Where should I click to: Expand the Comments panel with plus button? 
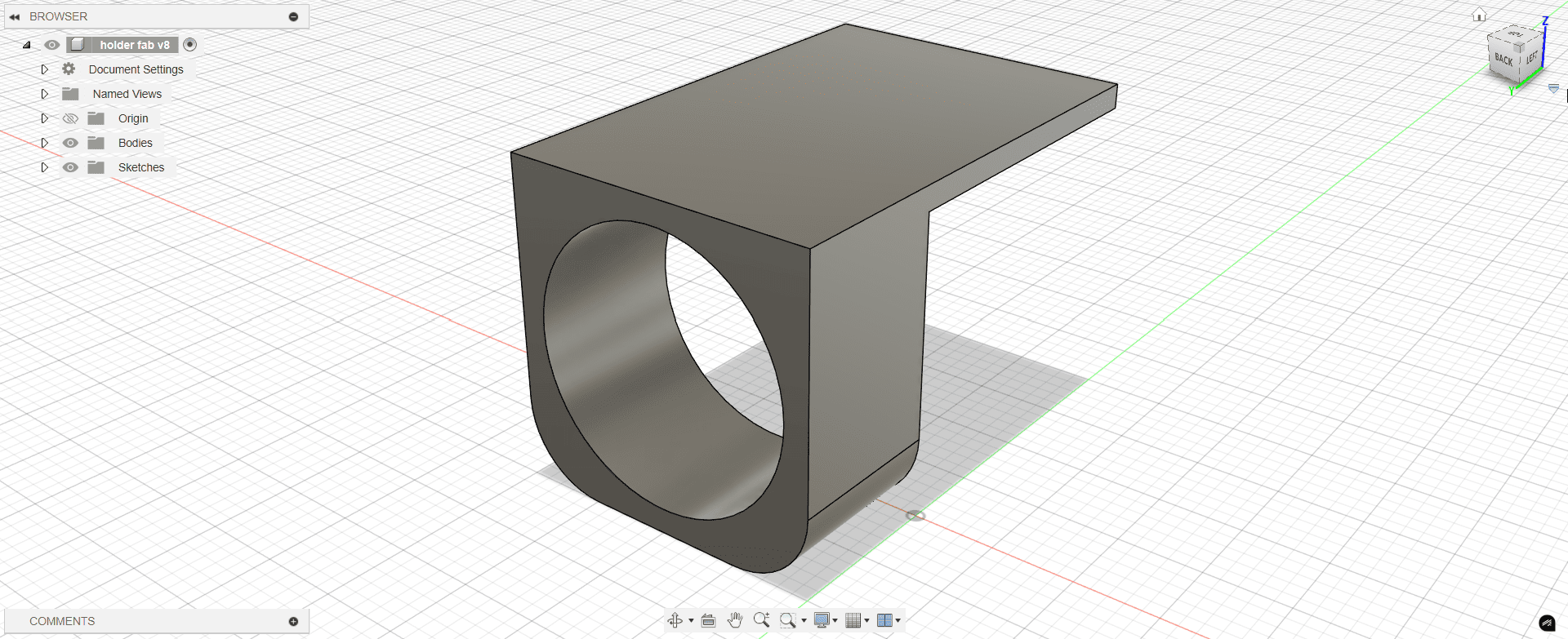[x=293, y=621]
